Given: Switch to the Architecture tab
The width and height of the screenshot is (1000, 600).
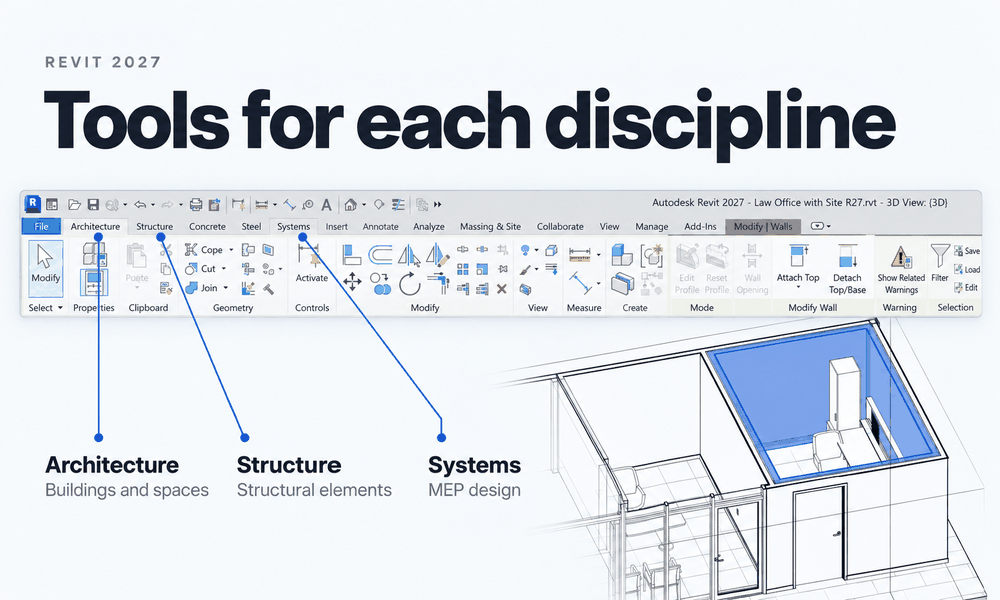Looking at the screenshot, I should pos(95,226).
